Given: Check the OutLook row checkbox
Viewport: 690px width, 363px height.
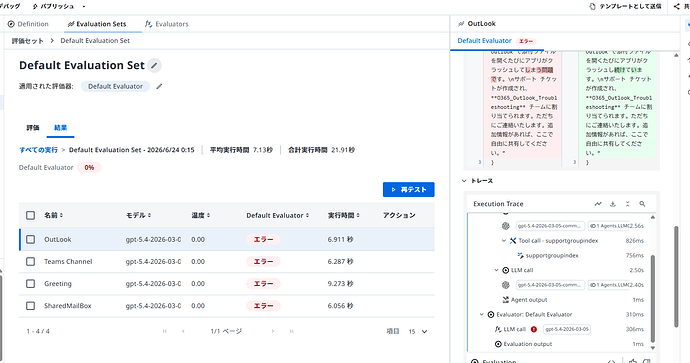Looking at the screenshot, I should point(30,239).
